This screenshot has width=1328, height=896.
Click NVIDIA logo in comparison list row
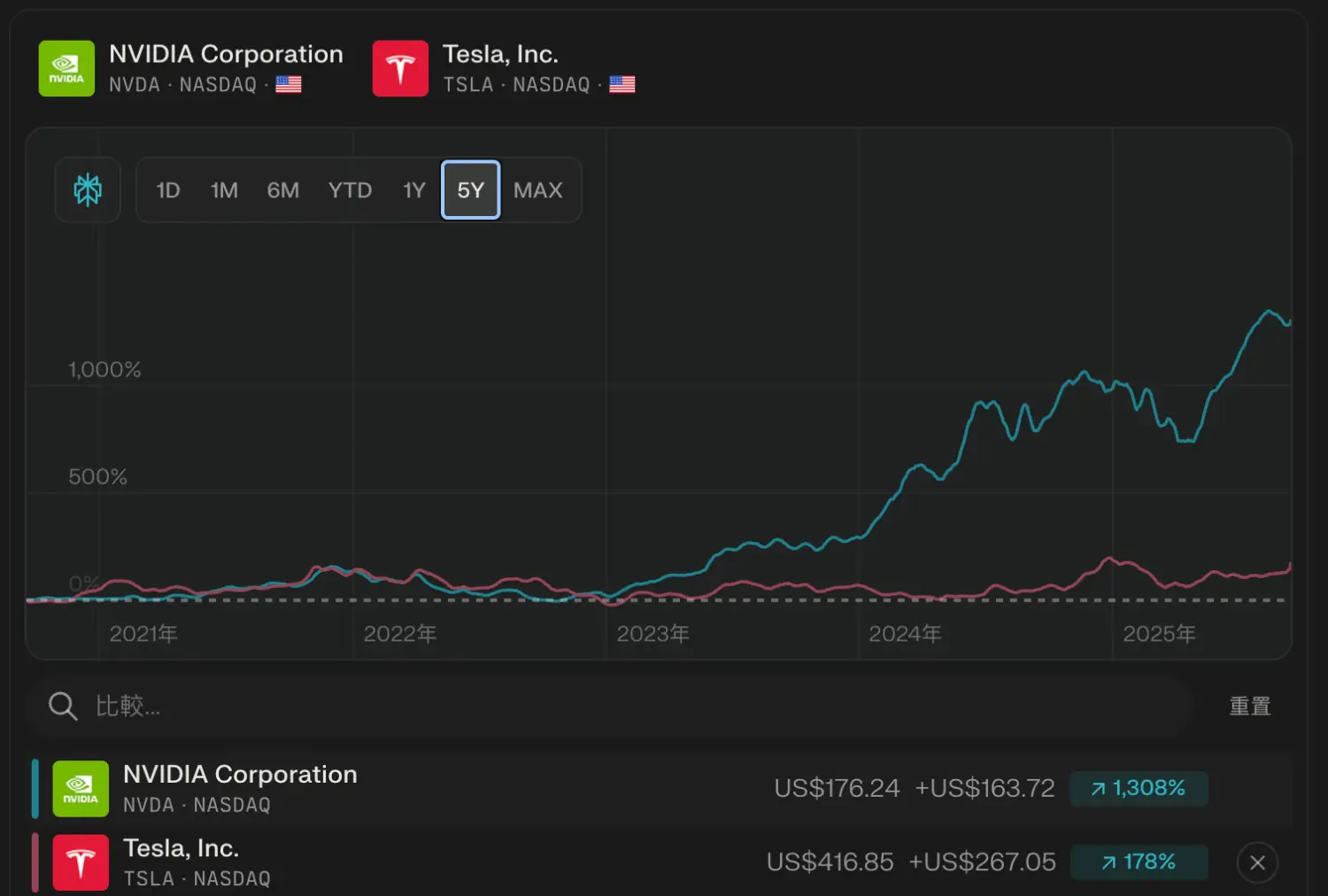pos(81,788)
